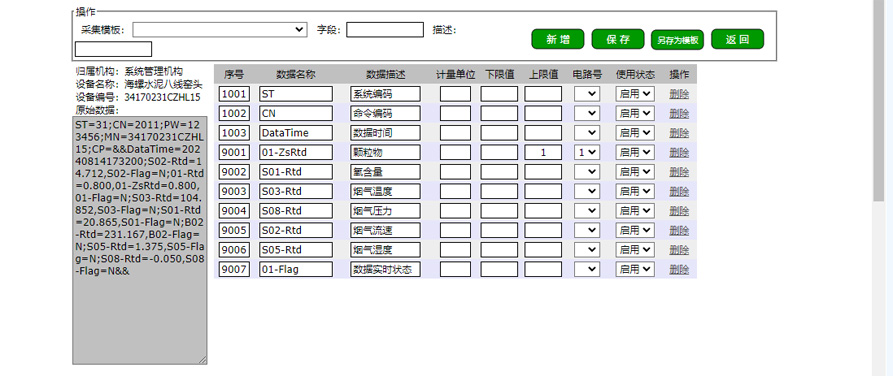Delete the row 9007 01-Flag
The height and width of the screenshot is (376, 893).
[x=679, y=269]
